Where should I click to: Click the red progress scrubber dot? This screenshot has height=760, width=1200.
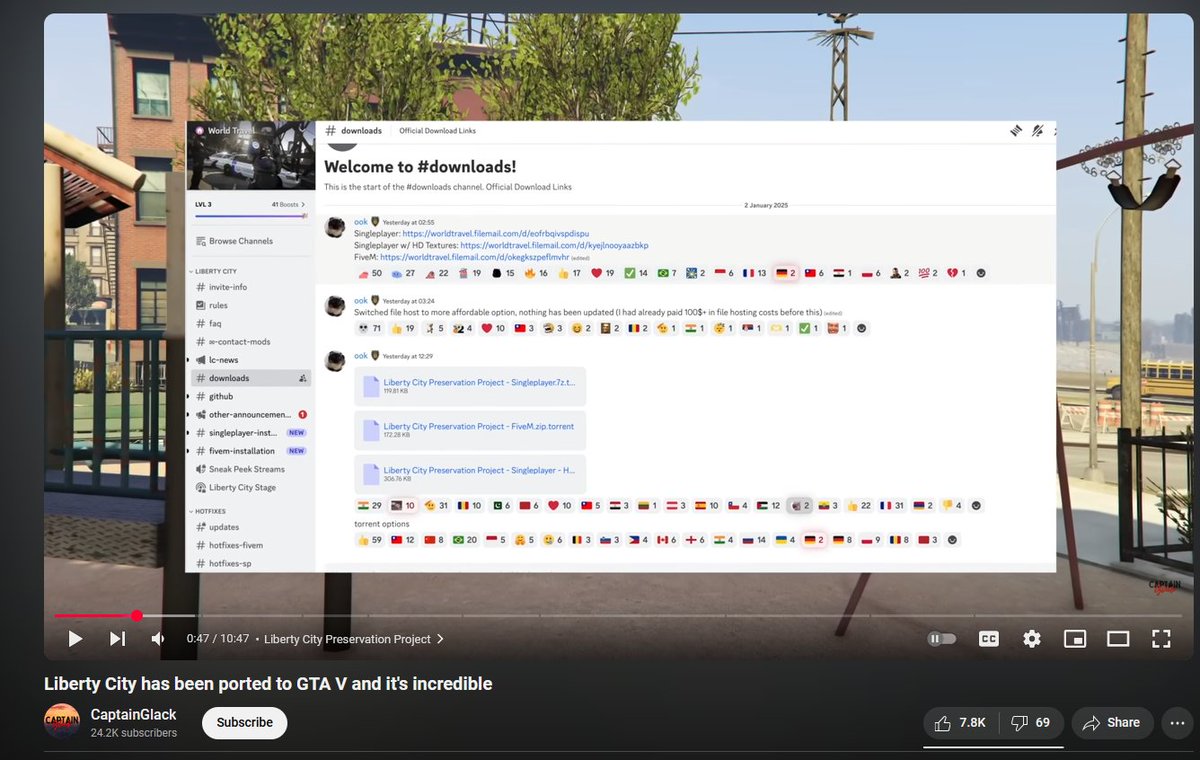pos(136,615)
